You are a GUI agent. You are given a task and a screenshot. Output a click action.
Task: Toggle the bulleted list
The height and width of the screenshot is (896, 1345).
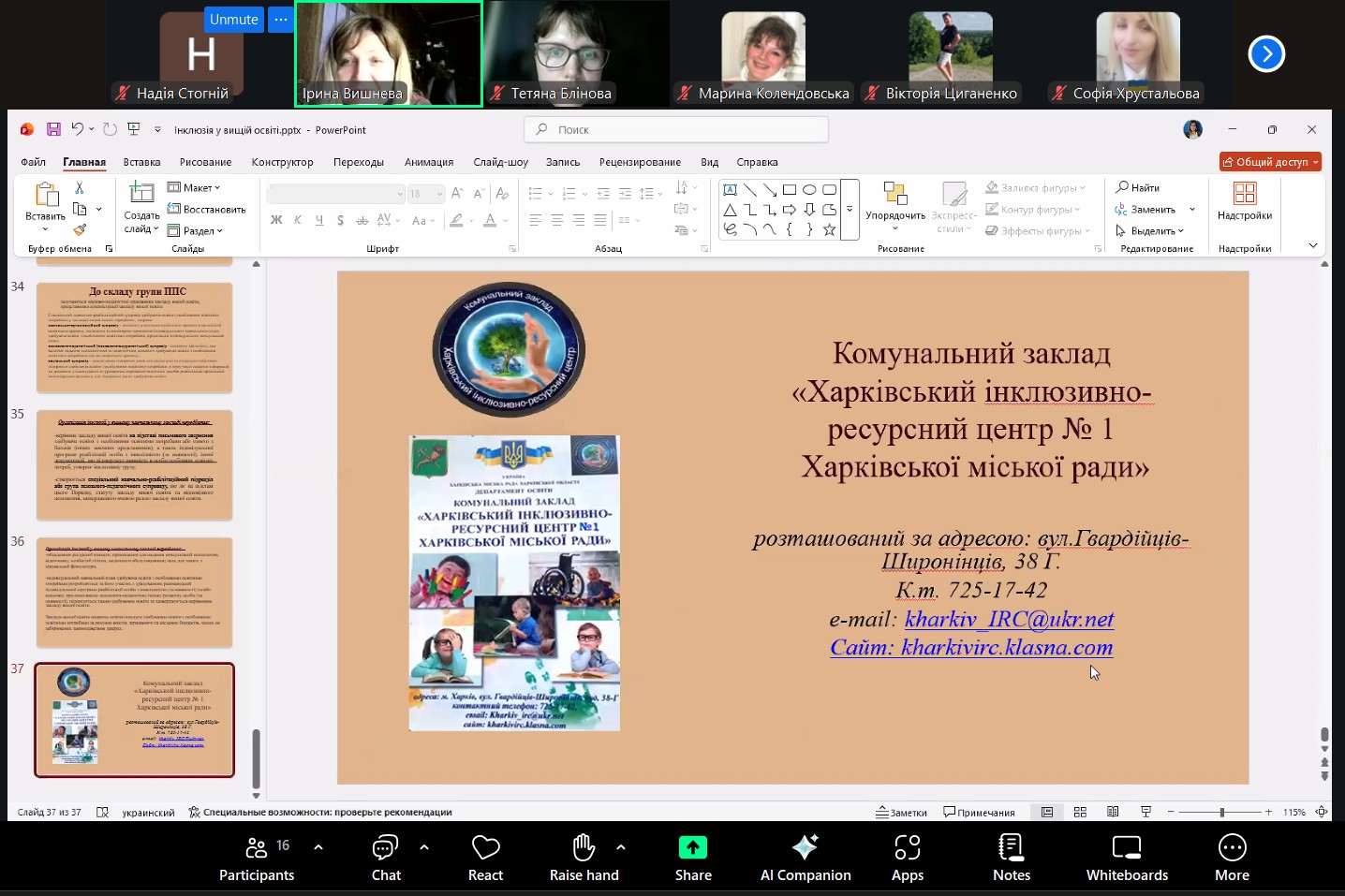pyautogui.click(x=534, y=193)
